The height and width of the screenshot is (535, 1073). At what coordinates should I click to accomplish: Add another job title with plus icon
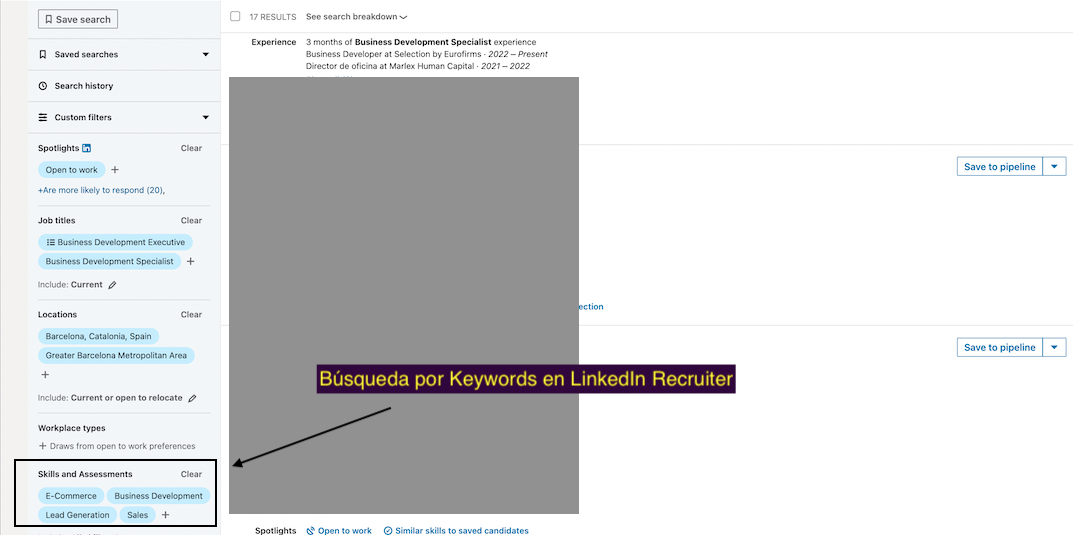click(191, 261)
